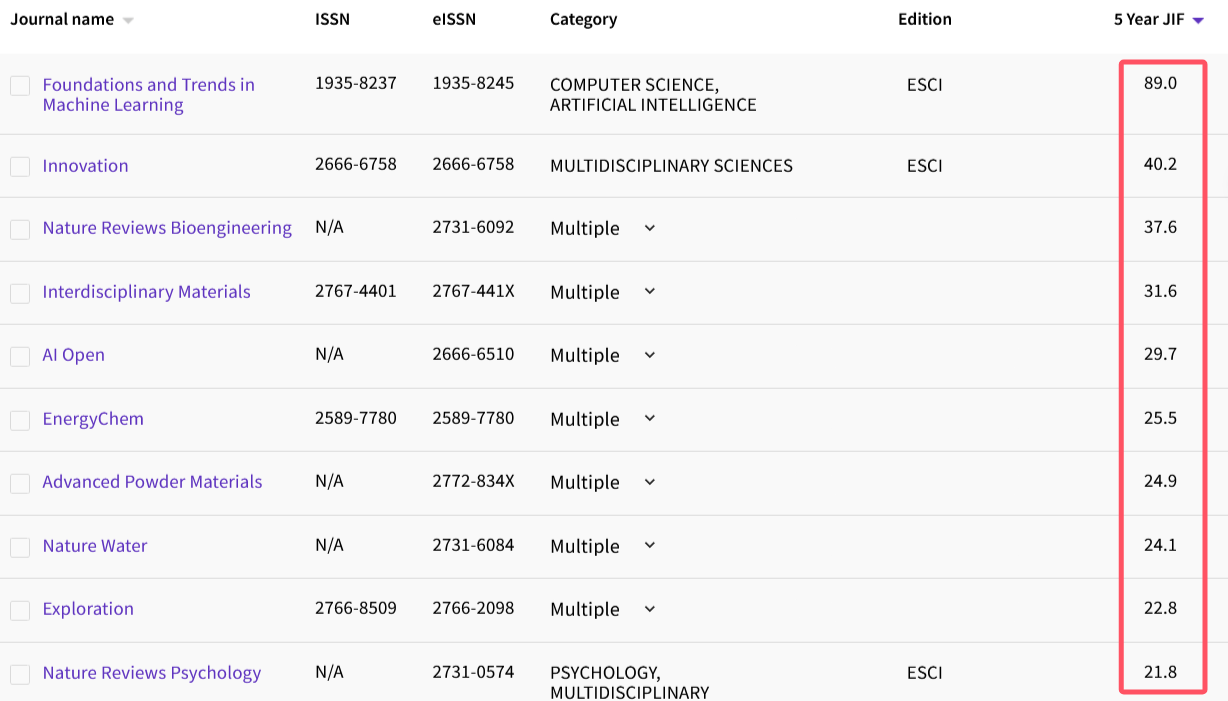Expand the Multiple category chevron for Interdisciplinary Materials
The image size is (1228, 701).
point(649,292)
